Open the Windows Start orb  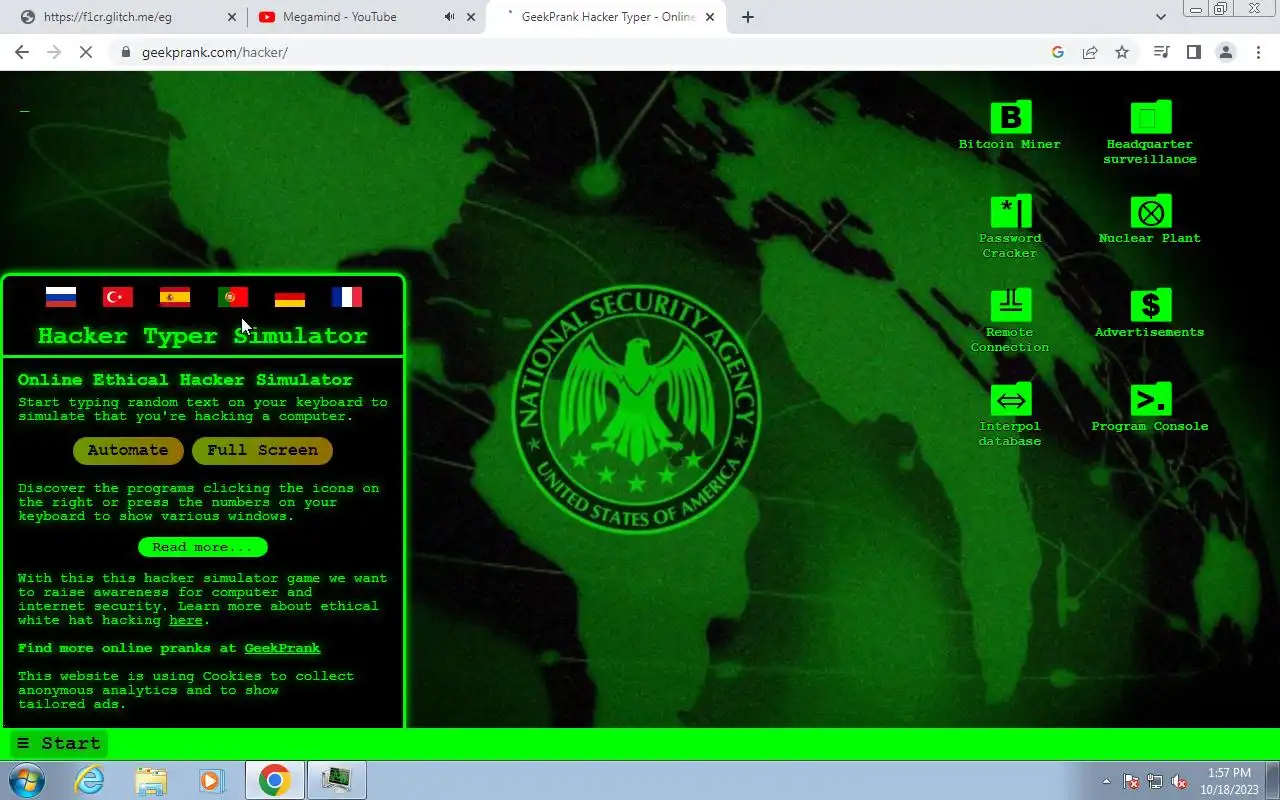(x=27, y=780)
